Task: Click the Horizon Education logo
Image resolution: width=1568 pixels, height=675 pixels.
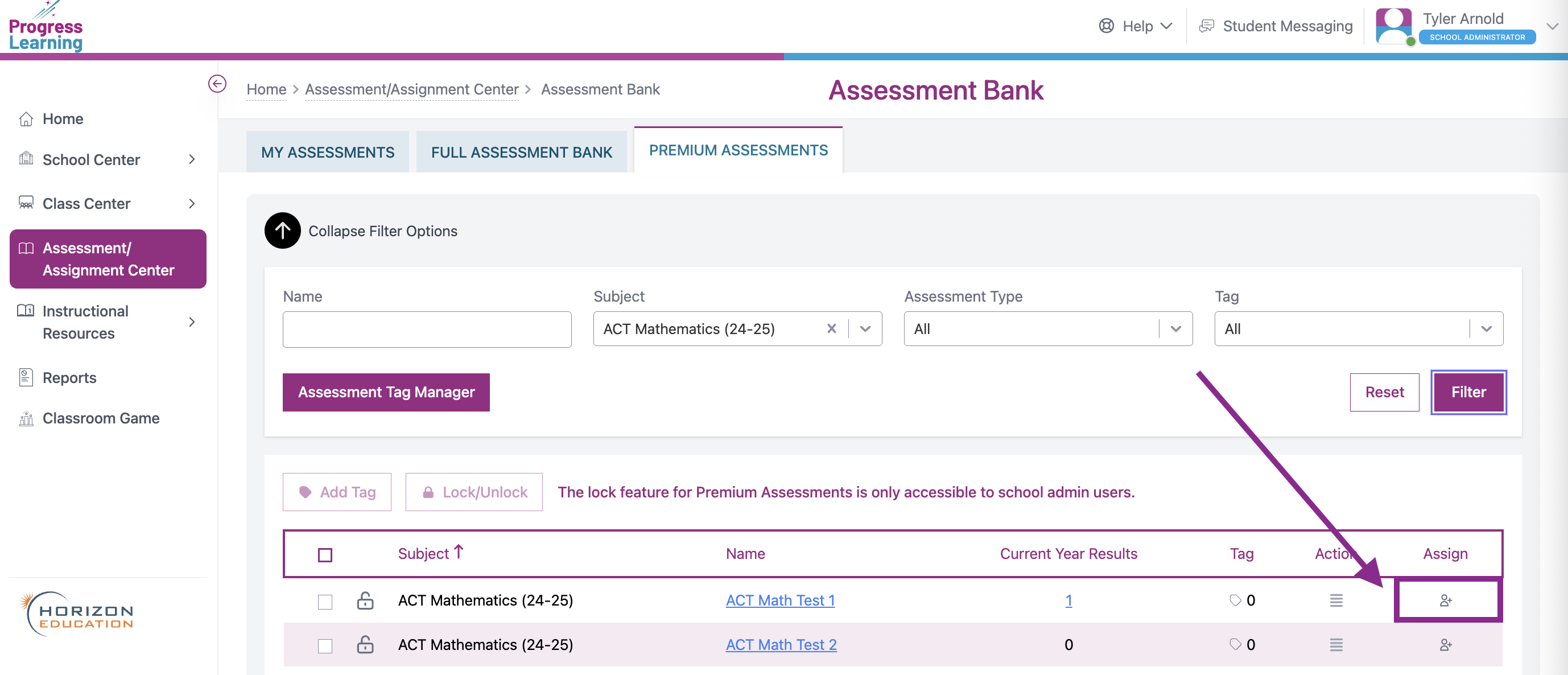Action: point(77,614)
